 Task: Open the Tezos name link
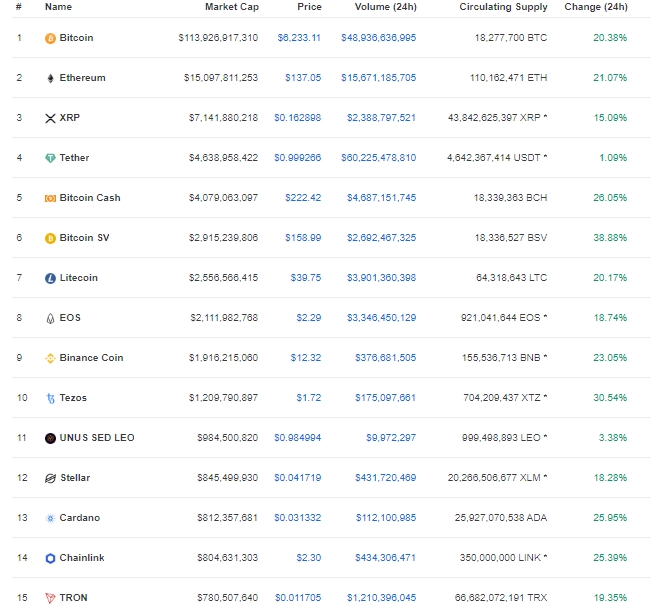[x=73, y=398]
